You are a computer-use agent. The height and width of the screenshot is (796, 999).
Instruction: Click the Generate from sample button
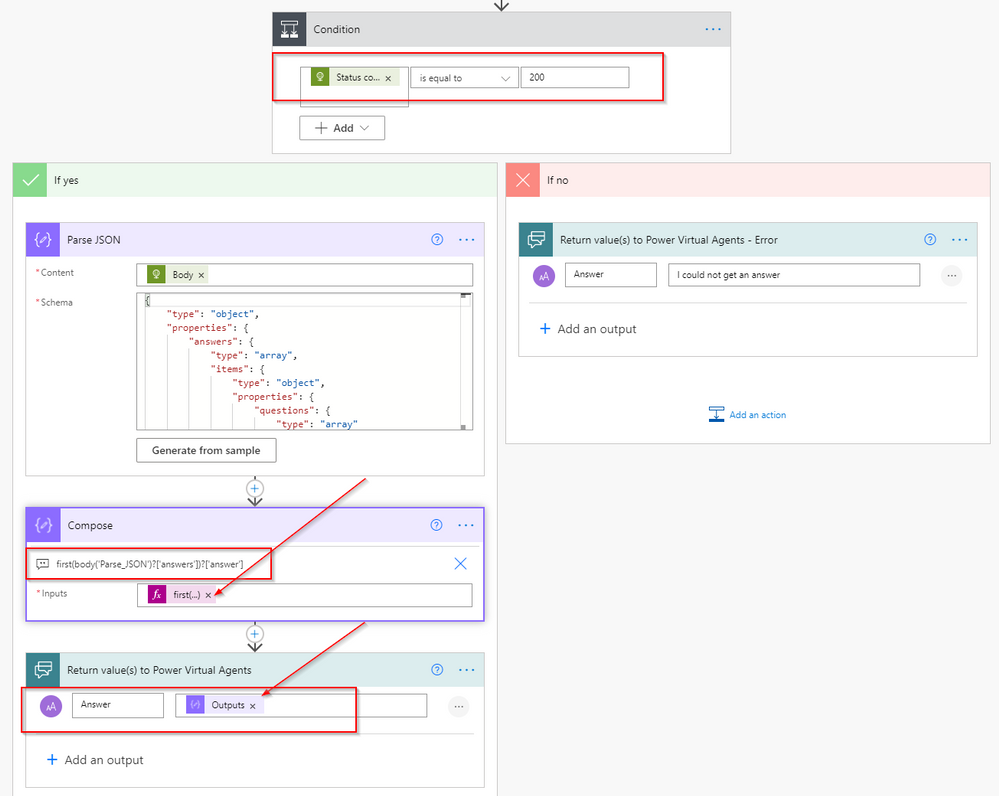click(206, 450)
